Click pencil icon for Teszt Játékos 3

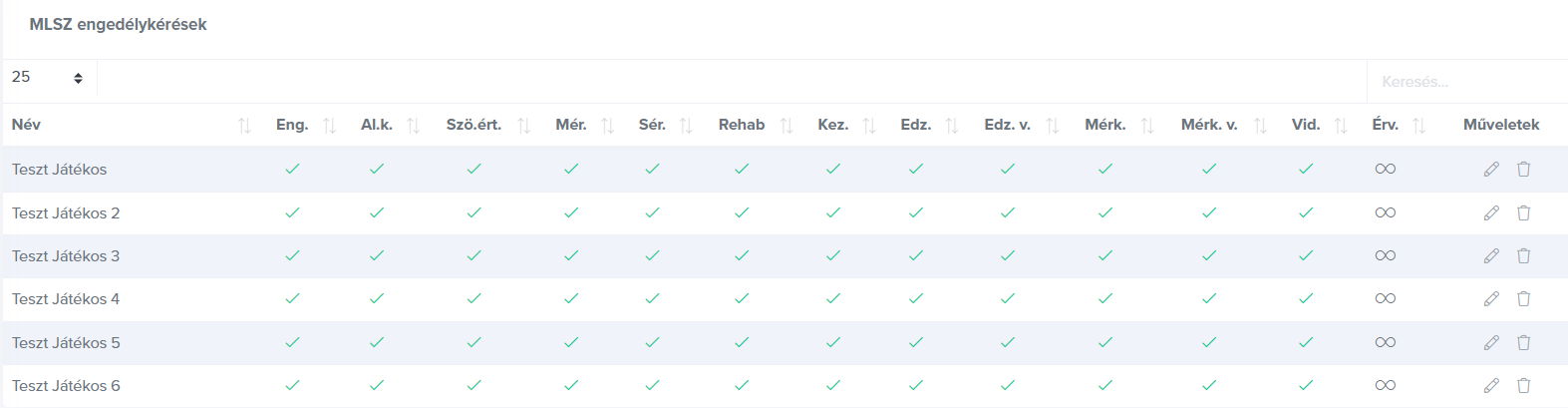[1491, 255]
